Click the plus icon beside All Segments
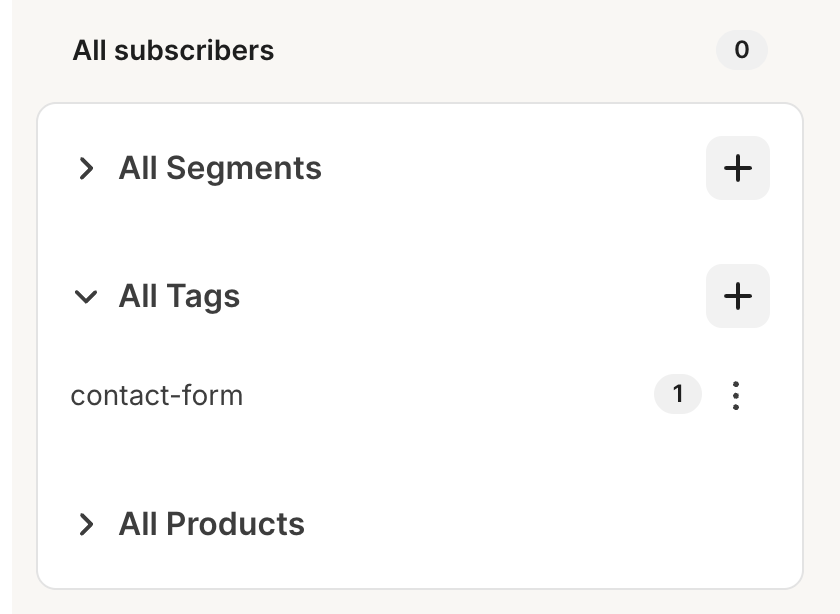 pyautogui.click(x=737, y=168)
